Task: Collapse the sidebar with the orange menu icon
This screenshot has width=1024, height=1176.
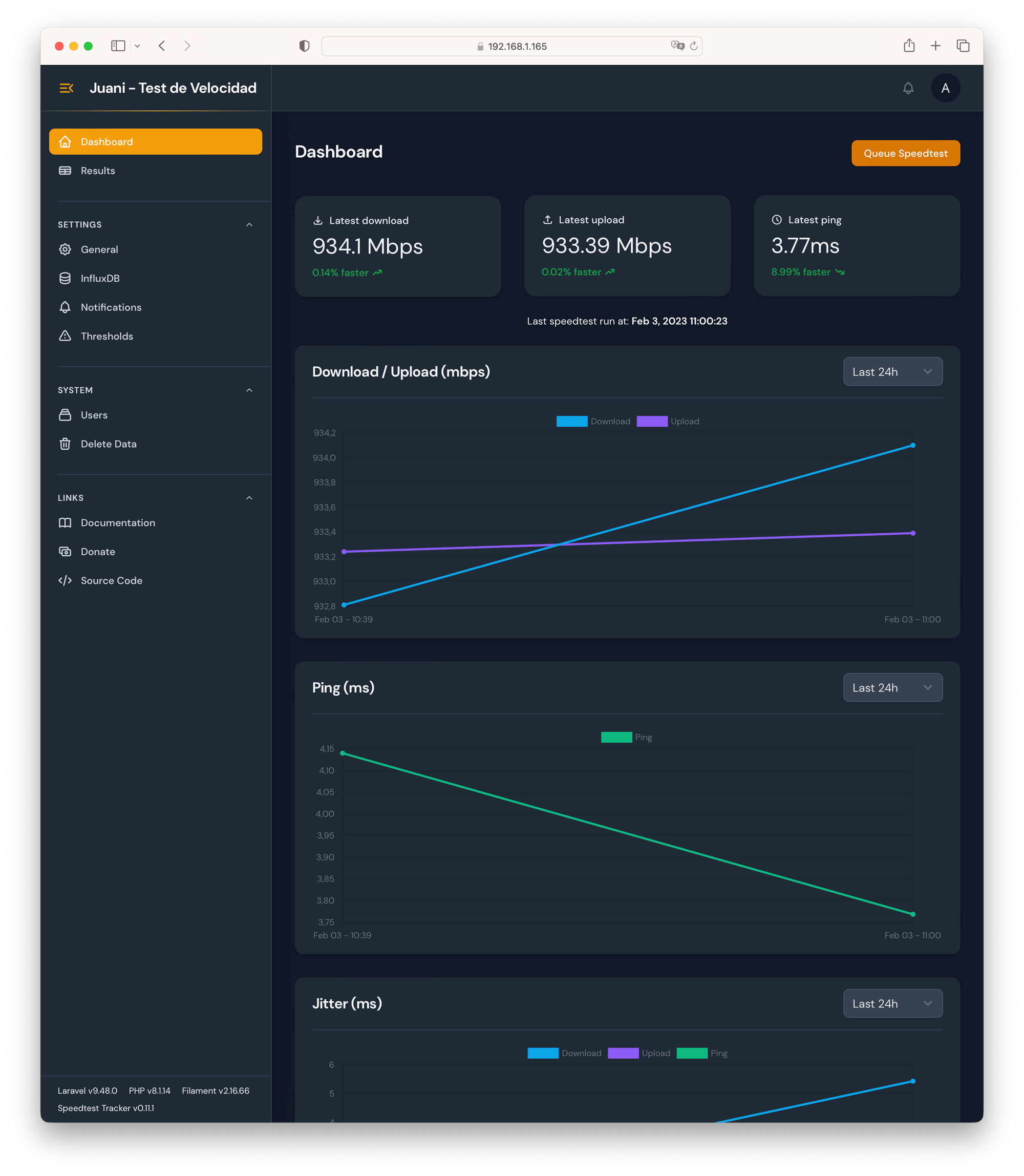Action: click(x=66, y=88)
